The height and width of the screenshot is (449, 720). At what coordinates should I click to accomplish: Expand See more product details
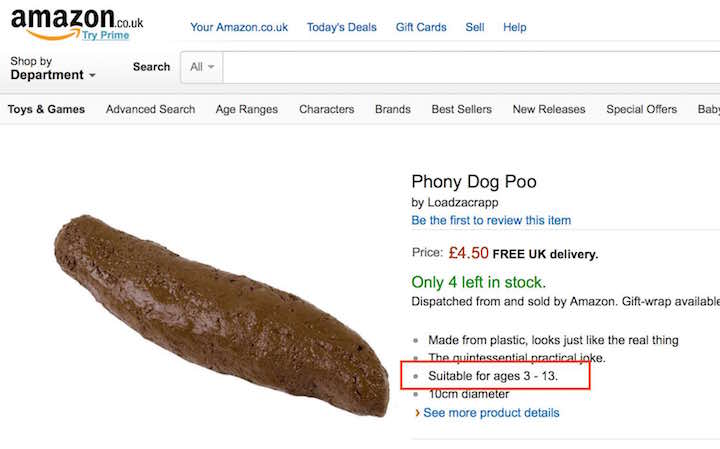(490, 413)
